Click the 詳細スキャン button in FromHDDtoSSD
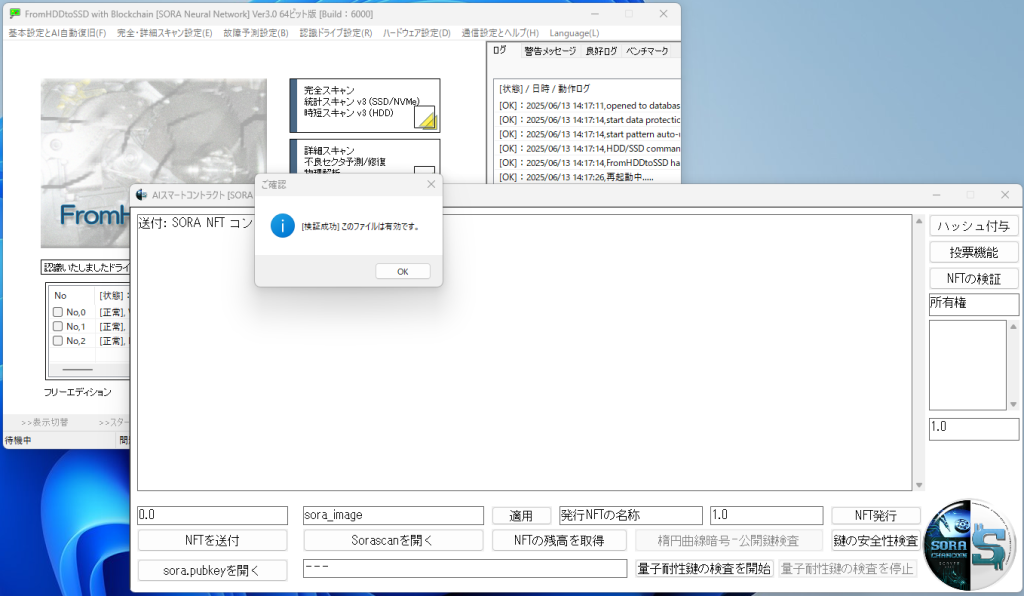 (365, 157)
